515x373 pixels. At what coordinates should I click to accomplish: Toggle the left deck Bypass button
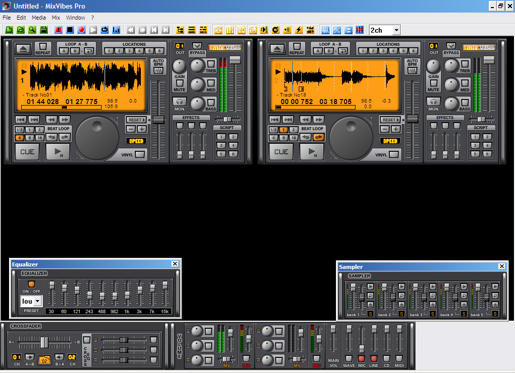[x=197, y=46]
